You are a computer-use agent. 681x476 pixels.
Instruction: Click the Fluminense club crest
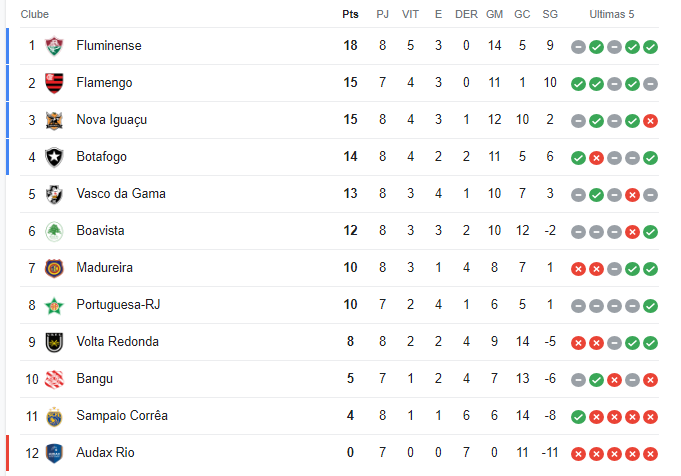pyautogui.click(x=54, y=46)
